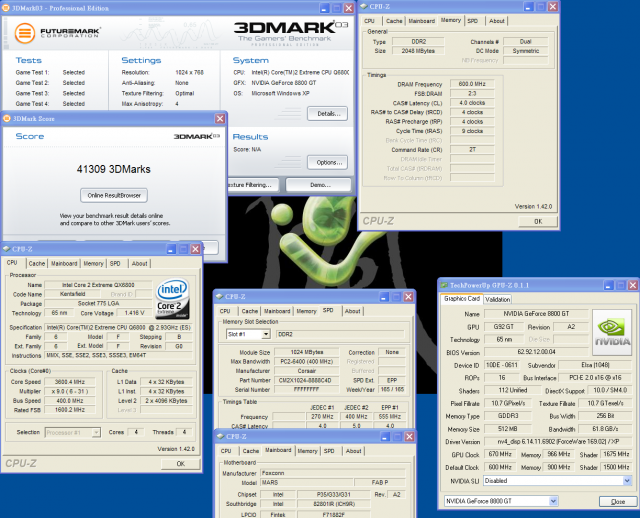Viewport: 640px width, 518px height.
Task: Switch to Memory tab in CPU-Z SPD window
Action: click(306, 311)
